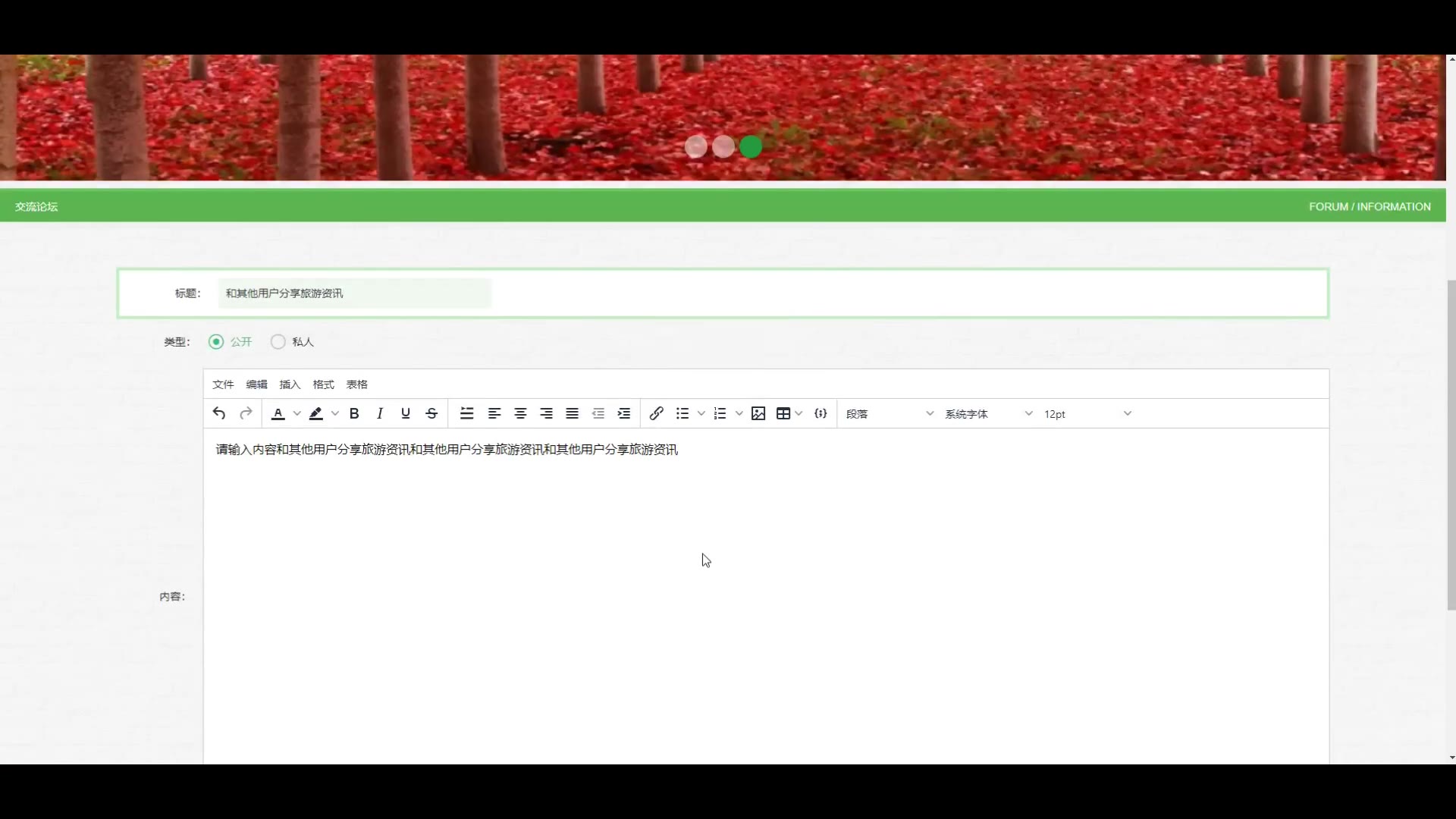
Task: Click the 标题 title input field
Action: pyautogui.click(x=354, y=293)
